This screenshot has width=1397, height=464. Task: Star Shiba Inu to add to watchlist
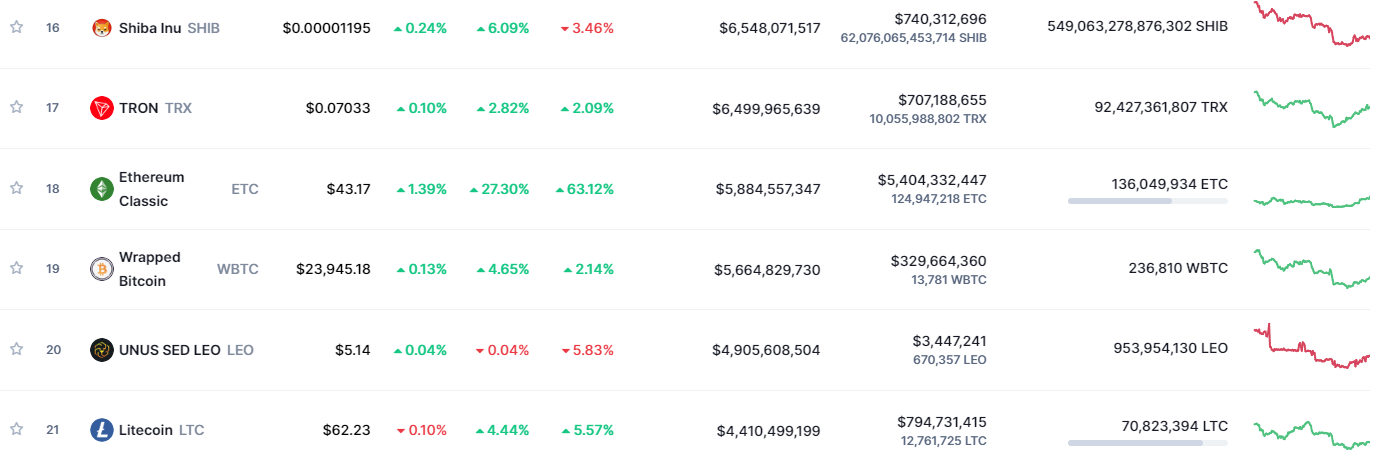(x=16, y=28)
